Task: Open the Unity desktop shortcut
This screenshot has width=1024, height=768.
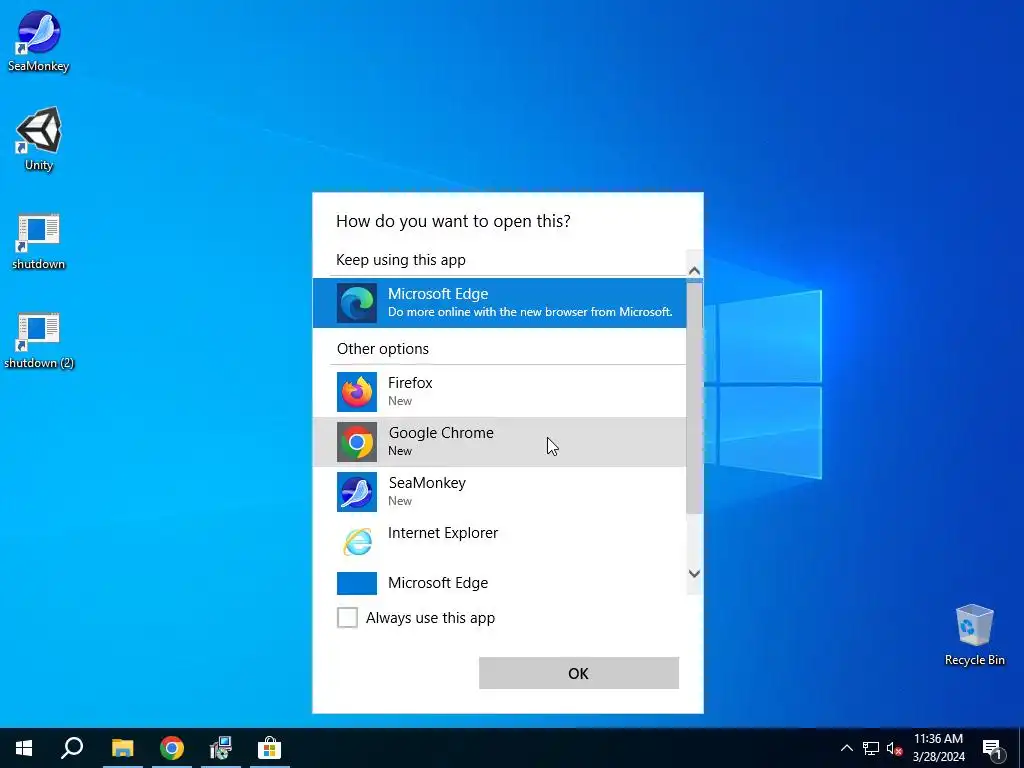Action: [x=39, y=140]
